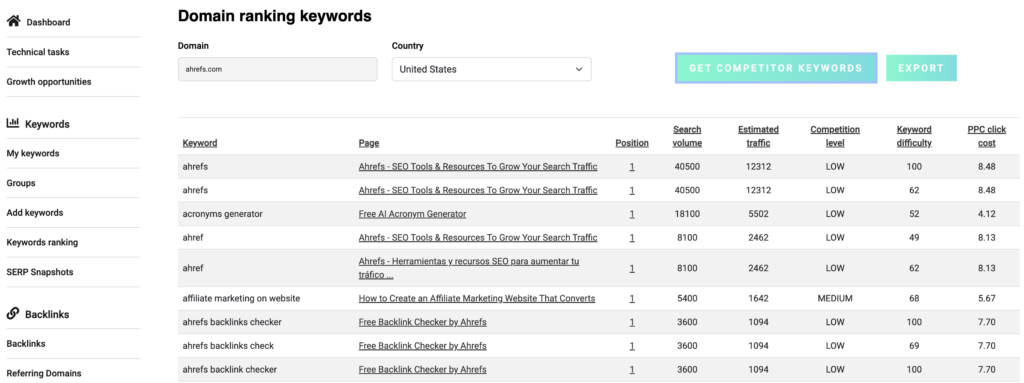Select the 'ahrefs backlinks check' keyword cell

(228, 346)
